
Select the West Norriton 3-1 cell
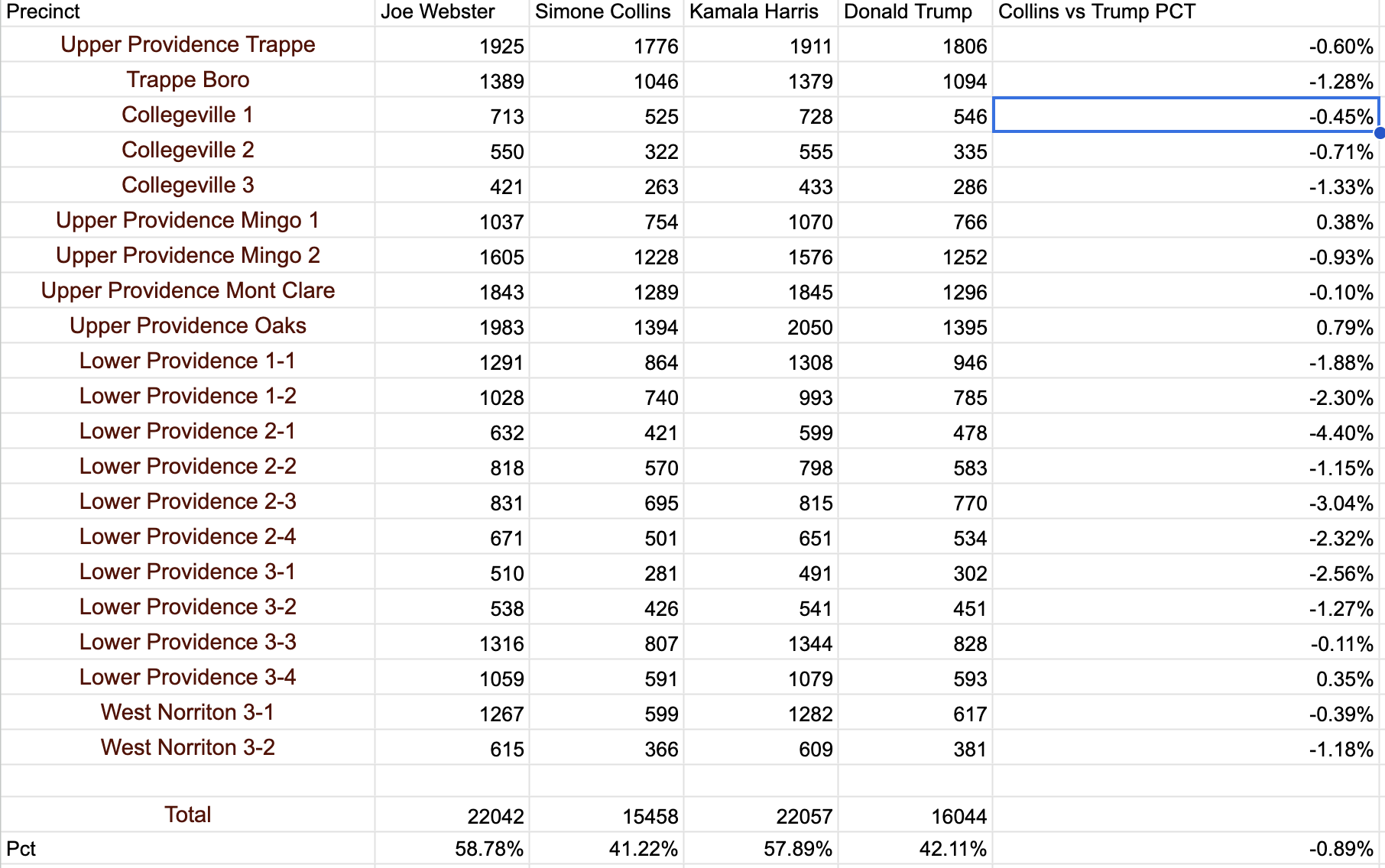(x=188, y=712)
